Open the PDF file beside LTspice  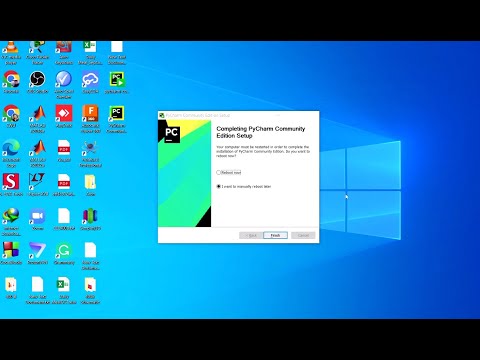[64, 184]
